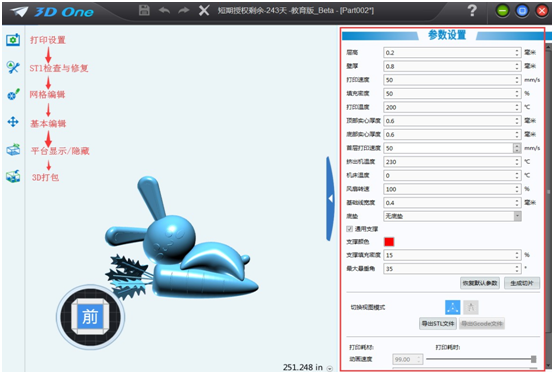Open the 底垫 raft type dropdown
Viewport: 554px width, 374px height.
pyautogui.click(x=452, y=216)
